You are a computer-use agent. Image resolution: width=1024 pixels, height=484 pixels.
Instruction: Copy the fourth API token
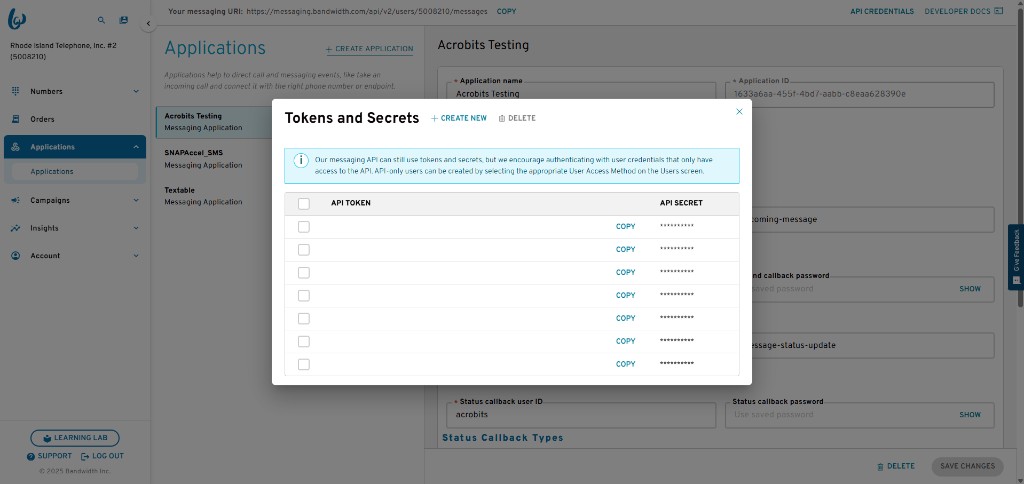click(626, 295)
